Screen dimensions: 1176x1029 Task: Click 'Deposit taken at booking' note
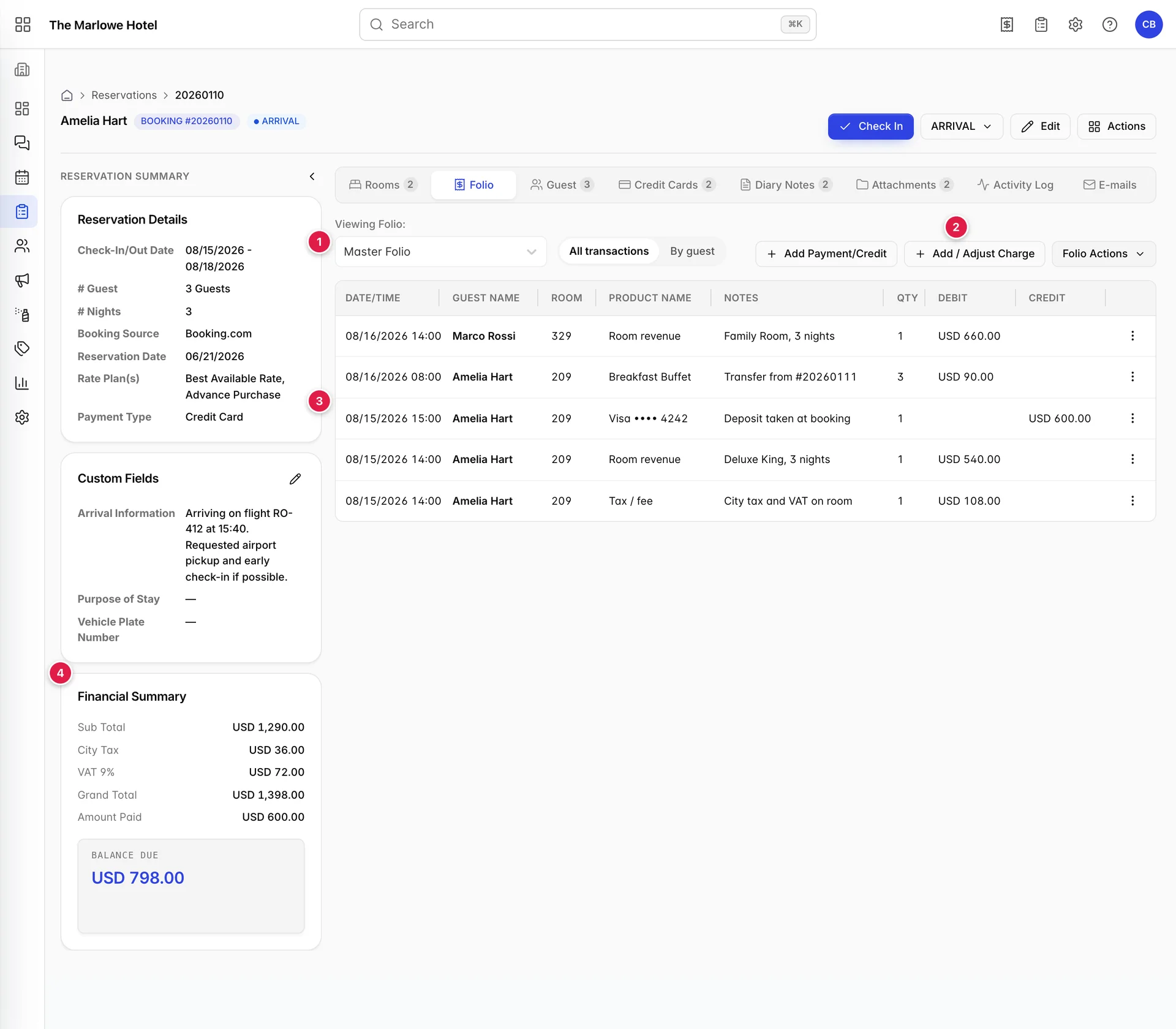point(787,419)
